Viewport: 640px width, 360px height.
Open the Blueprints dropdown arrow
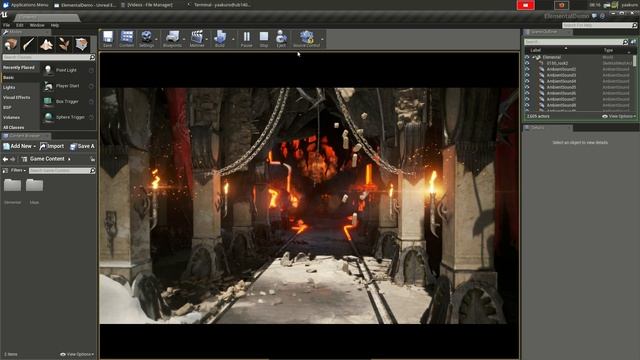184,40
